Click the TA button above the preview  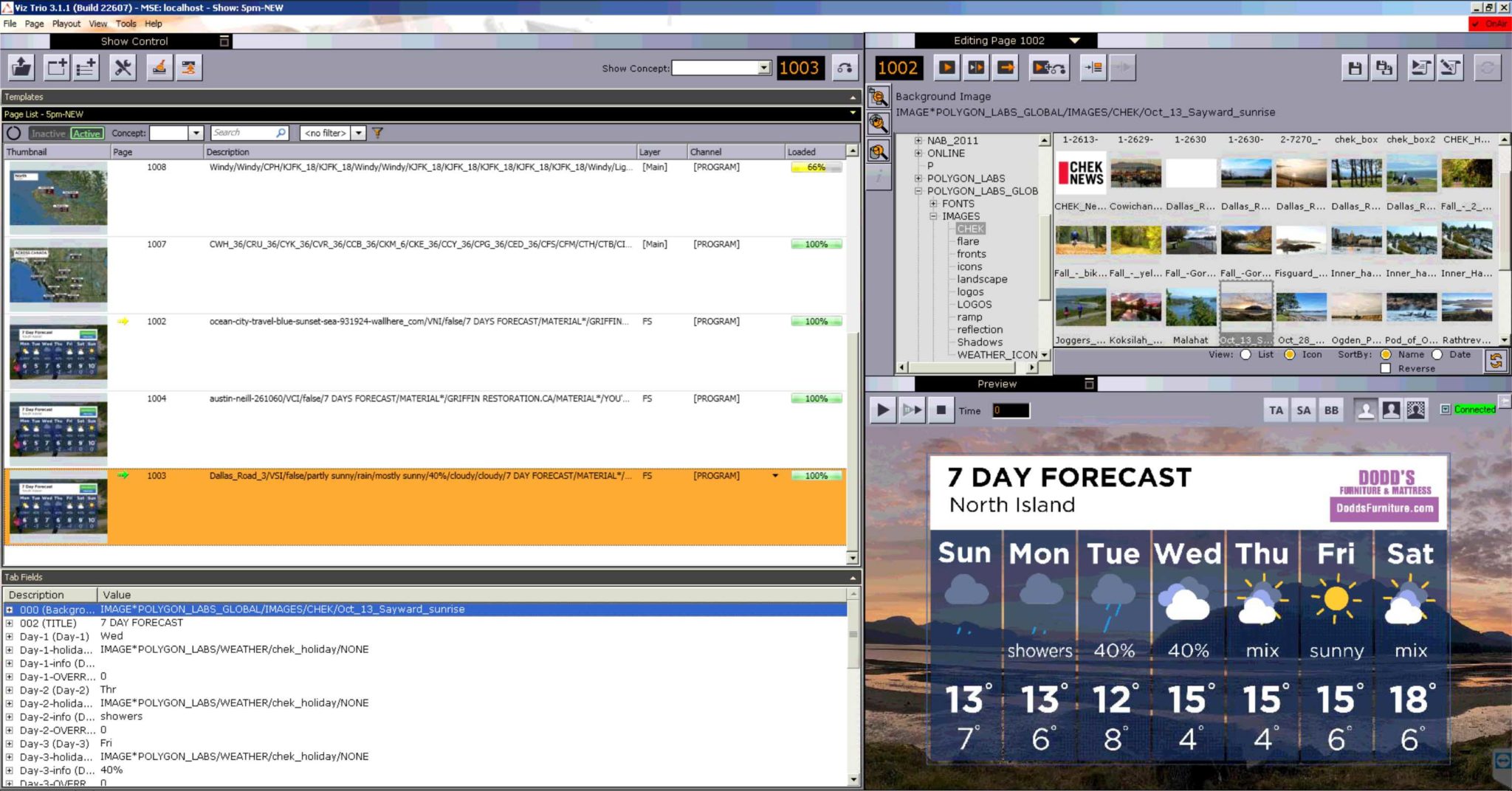(1276, 410)
